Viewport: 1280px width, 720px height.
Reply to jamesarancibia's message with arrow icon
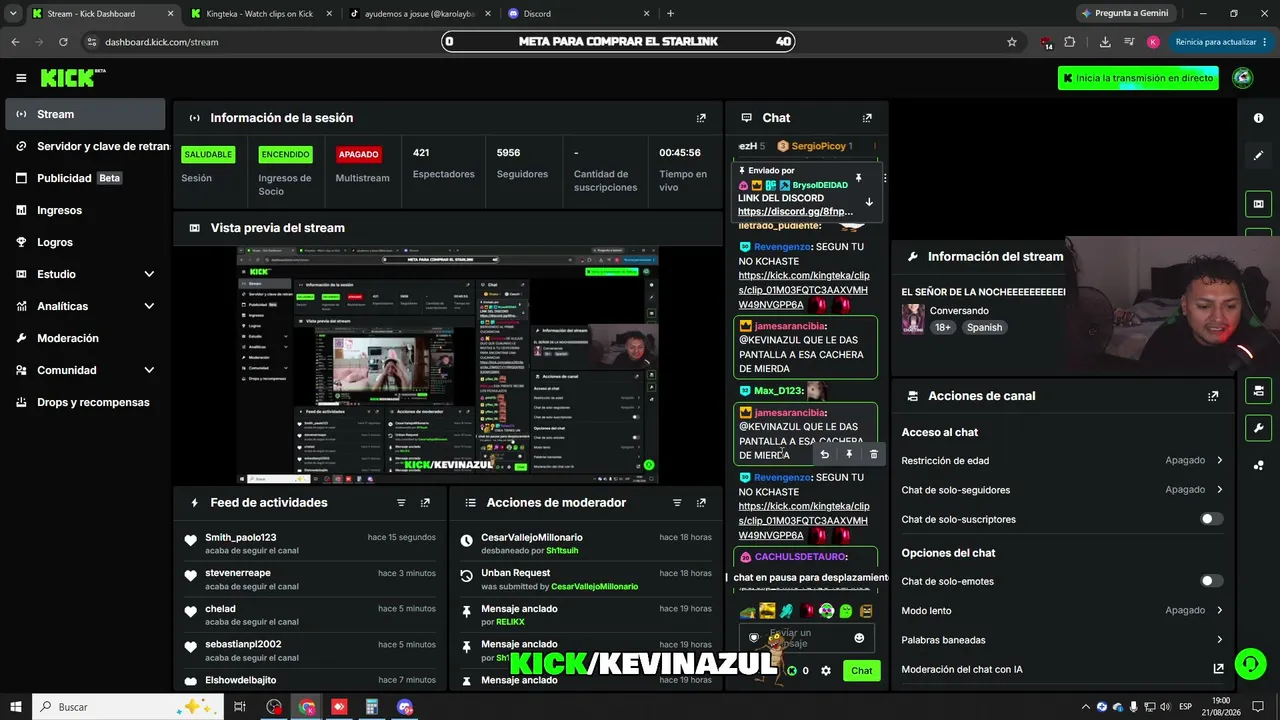click(x=824, y=454)
